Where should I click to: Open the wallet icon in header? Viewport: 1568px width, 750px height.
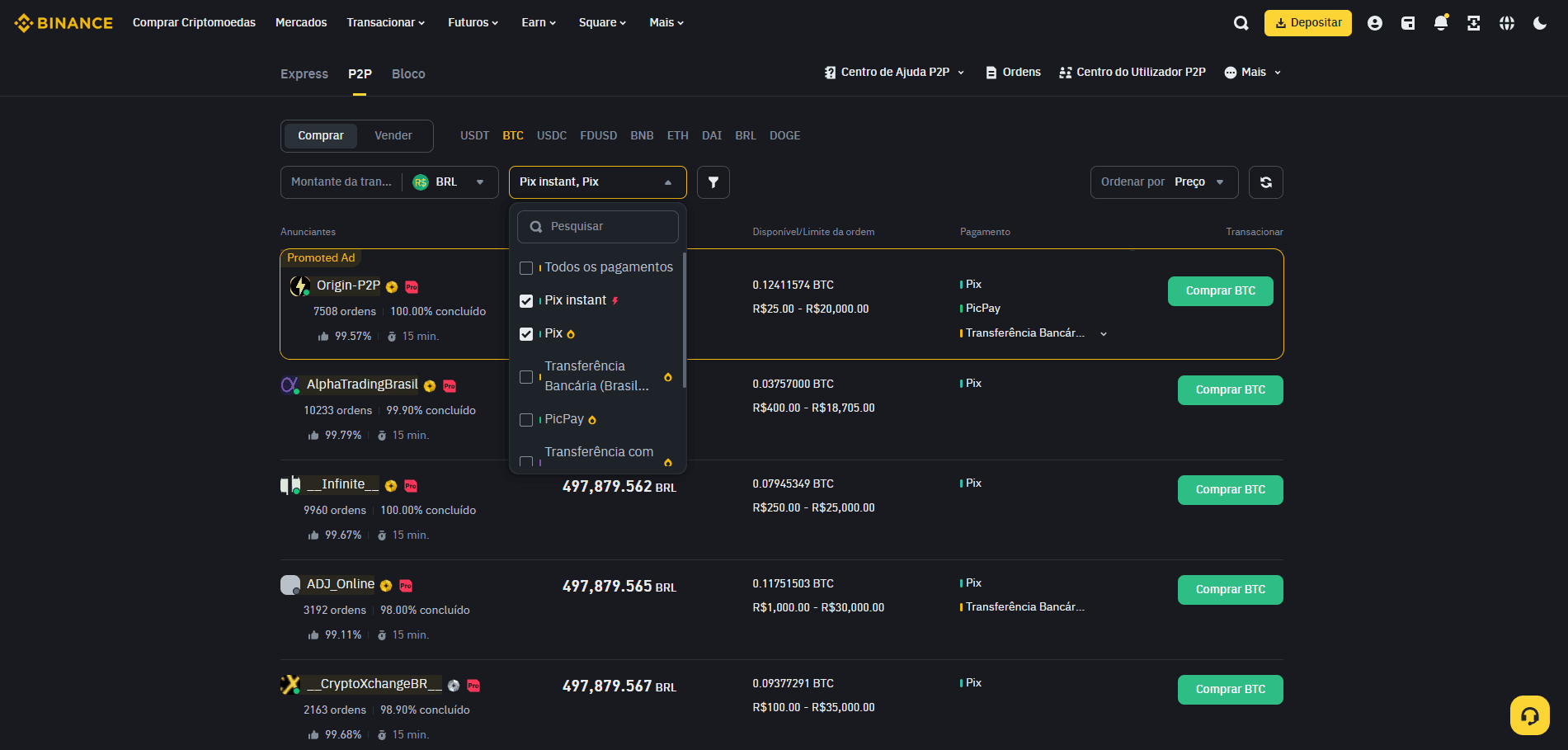1408,23
